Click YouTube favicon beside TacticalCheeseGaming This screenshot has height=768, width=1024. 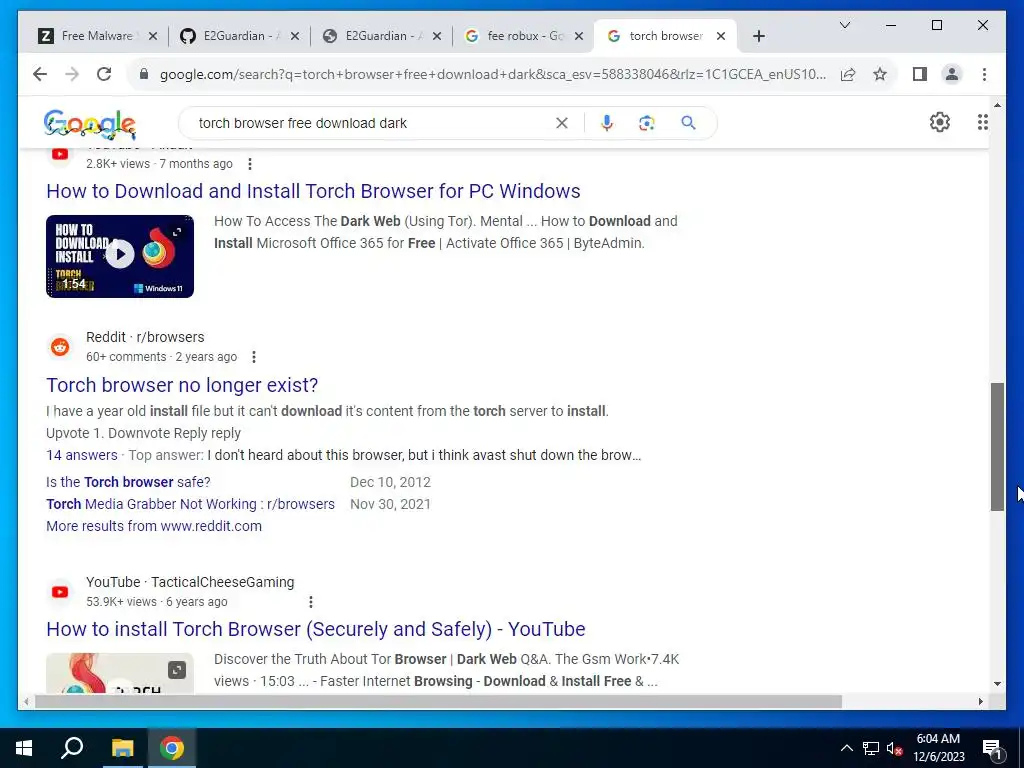(x=60, y=592)
